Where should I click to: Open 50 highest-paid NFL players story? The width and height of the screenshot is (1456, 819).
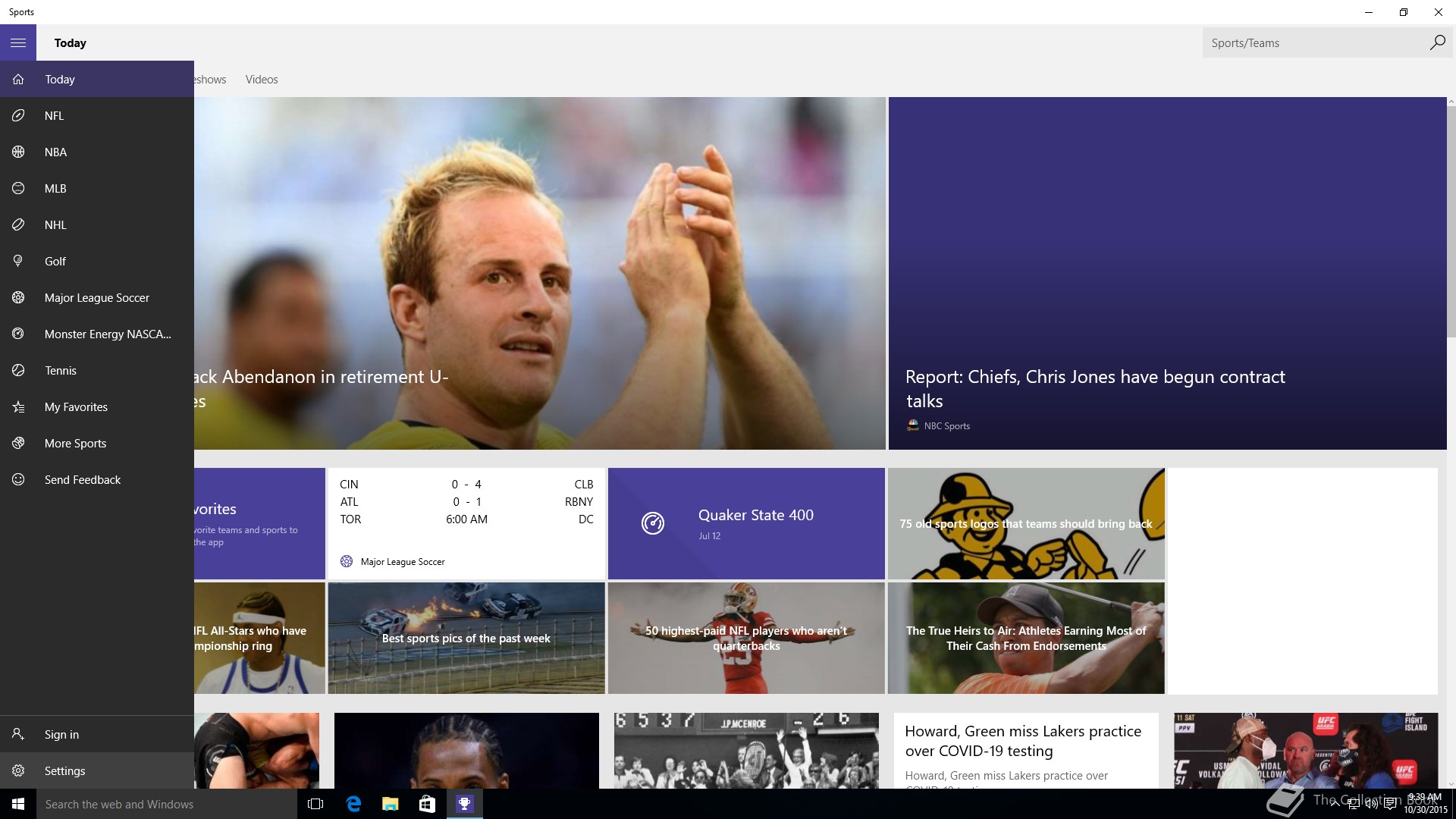click(746, 638)
